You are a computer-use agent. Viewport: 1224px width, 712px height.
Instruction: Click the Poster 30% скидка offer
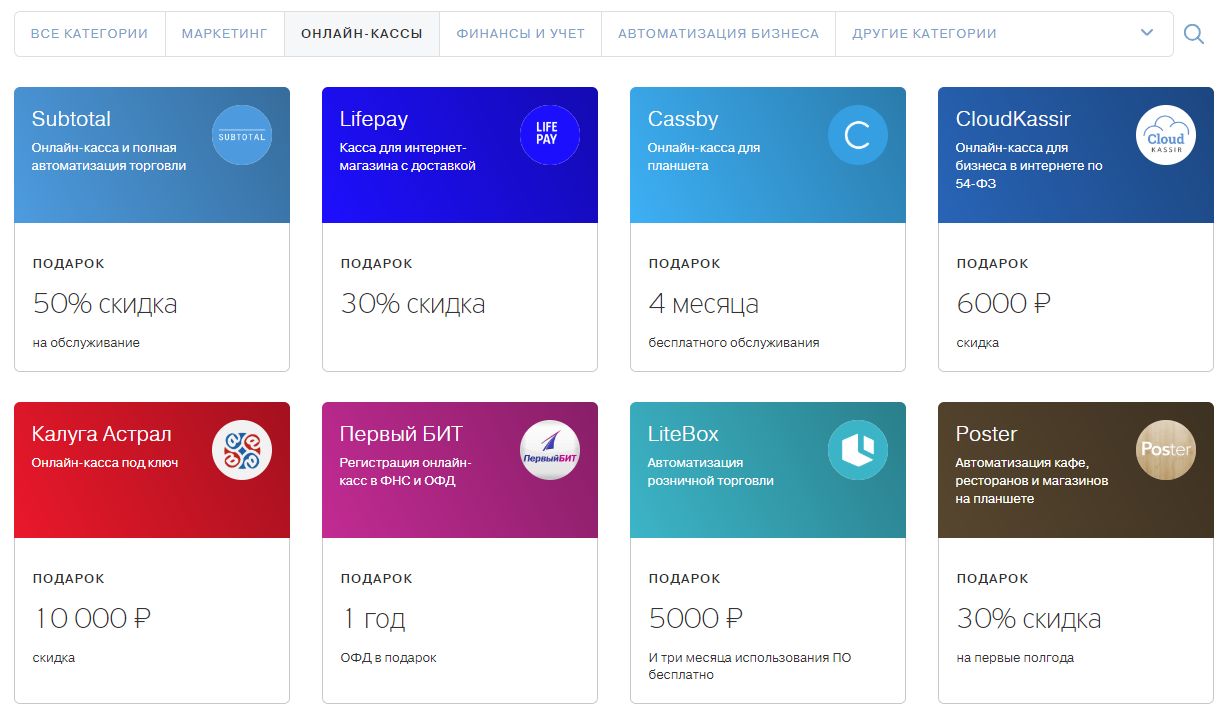[x=1028, y=619]
